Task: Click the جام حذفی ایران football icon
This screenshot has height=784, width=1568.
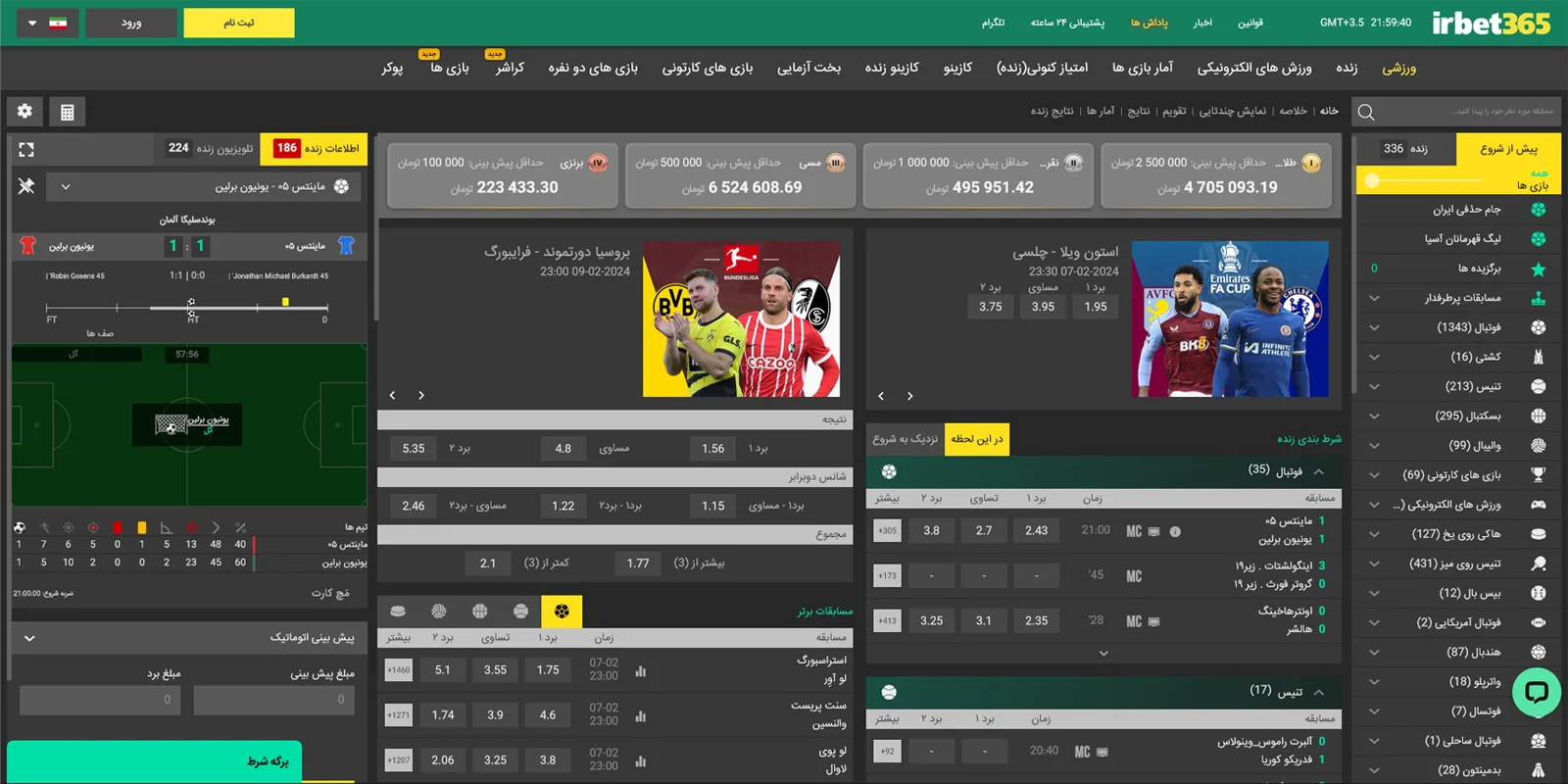Action: click(x=1539, y=210)
